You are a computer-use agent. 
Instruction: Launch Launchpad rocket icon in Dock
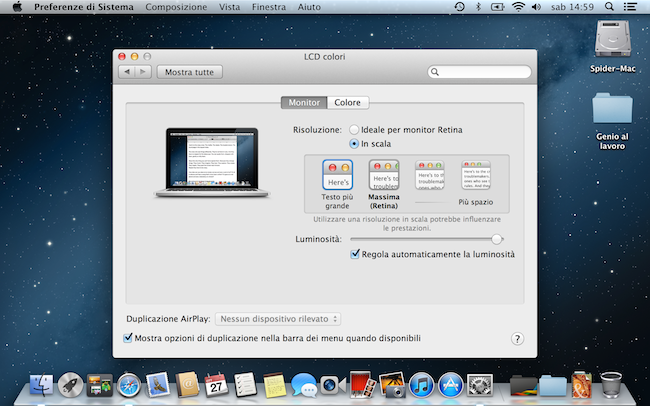70,384
